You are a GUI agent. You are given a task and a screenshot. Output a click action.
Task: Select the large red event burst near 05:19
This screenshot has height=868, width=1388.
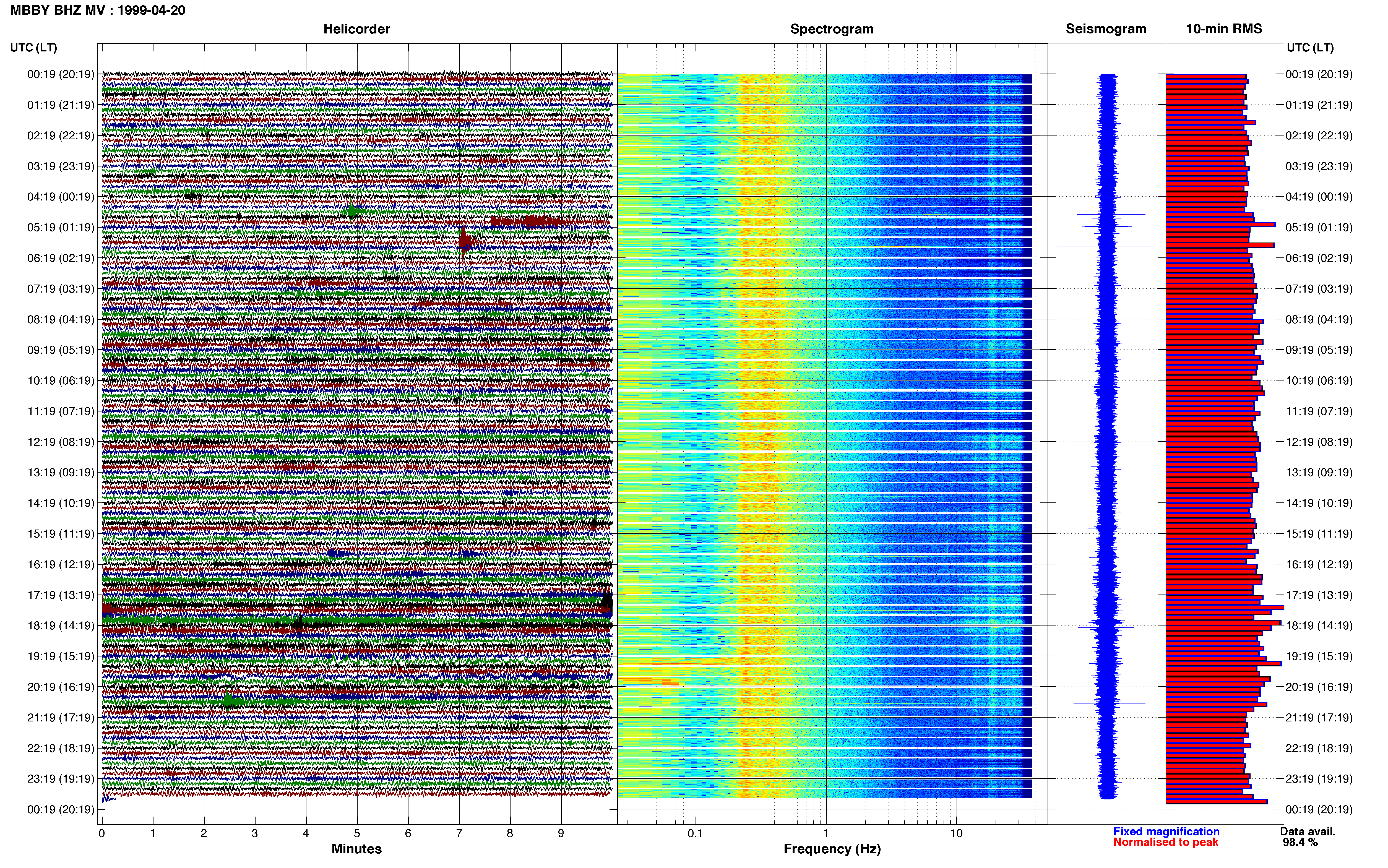coord(528,221)
